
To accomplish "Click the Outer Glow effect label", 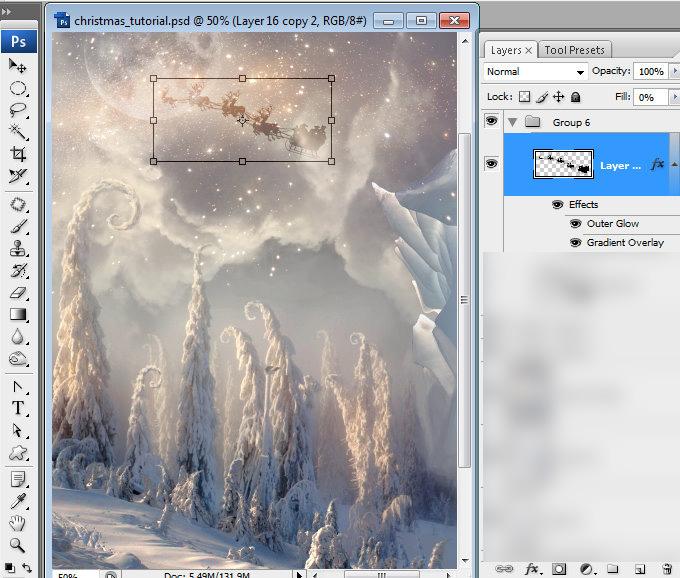I will (x=612, y=224).
